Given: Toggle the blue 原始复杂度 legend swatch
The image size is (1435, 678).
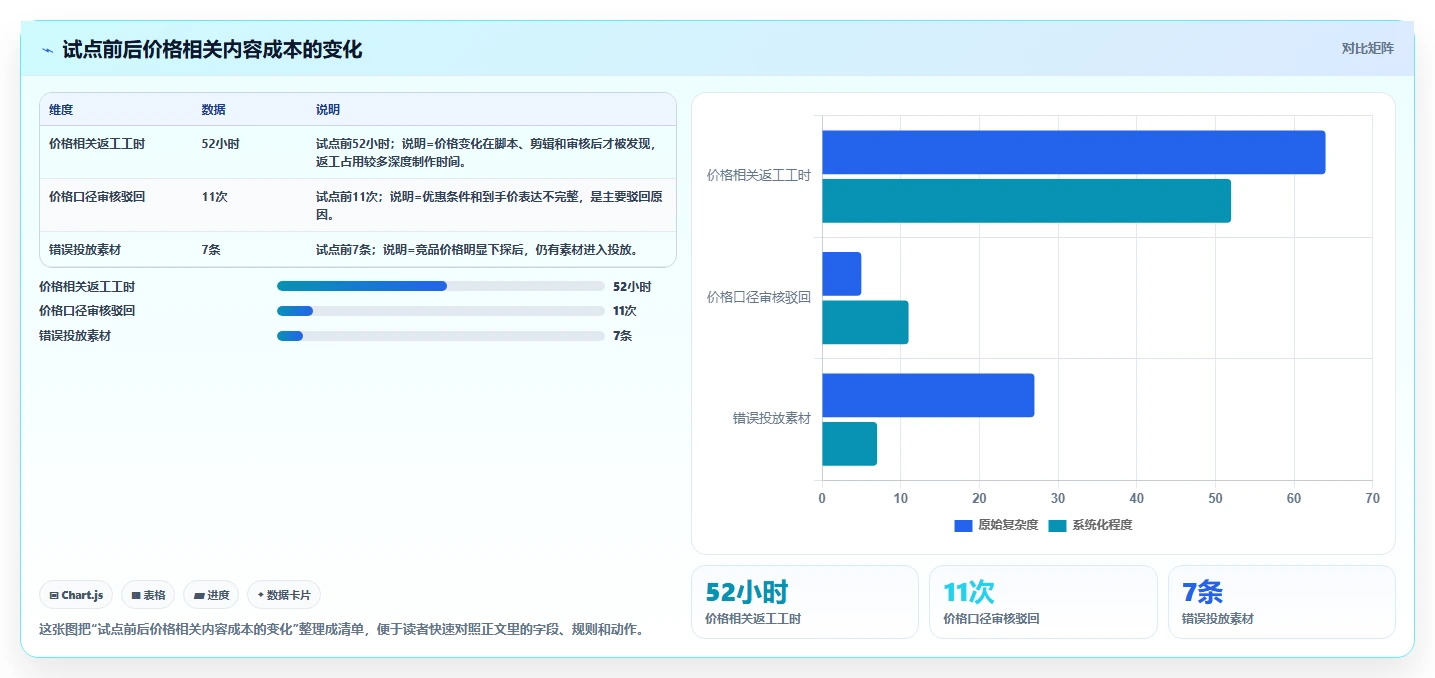Looking at the screenshot, I should pyautogui.click(x=963, y=525).
